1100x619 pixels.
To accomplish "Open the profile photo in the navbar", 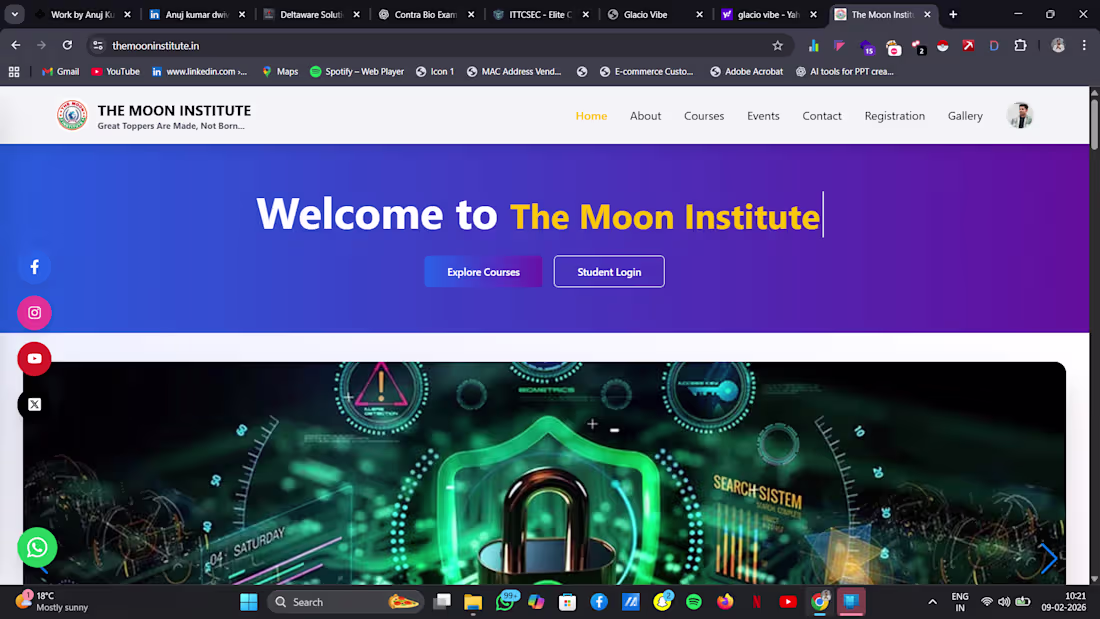I will (x=1020, y=115).
